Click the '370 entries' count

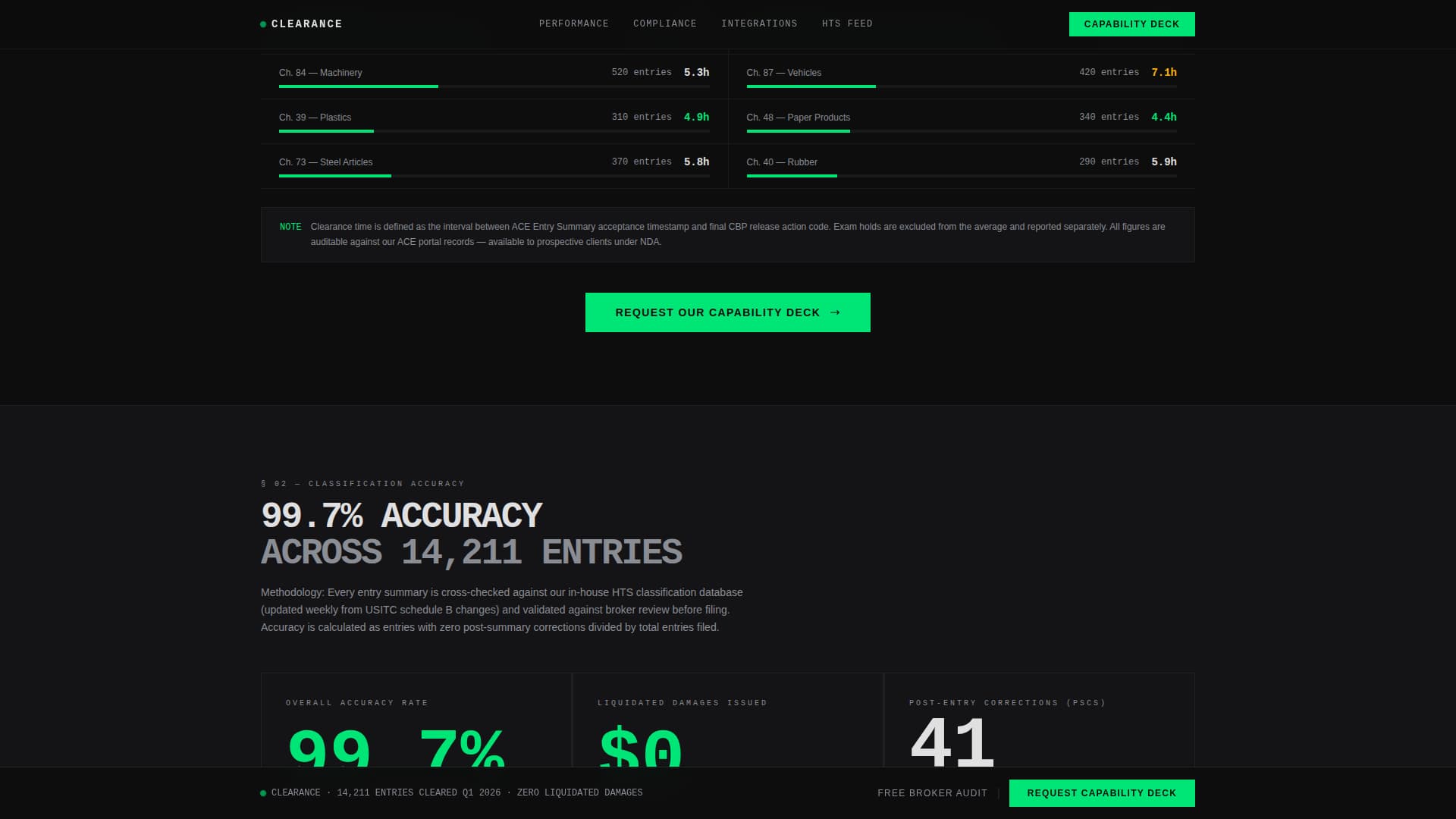[642, 162]
